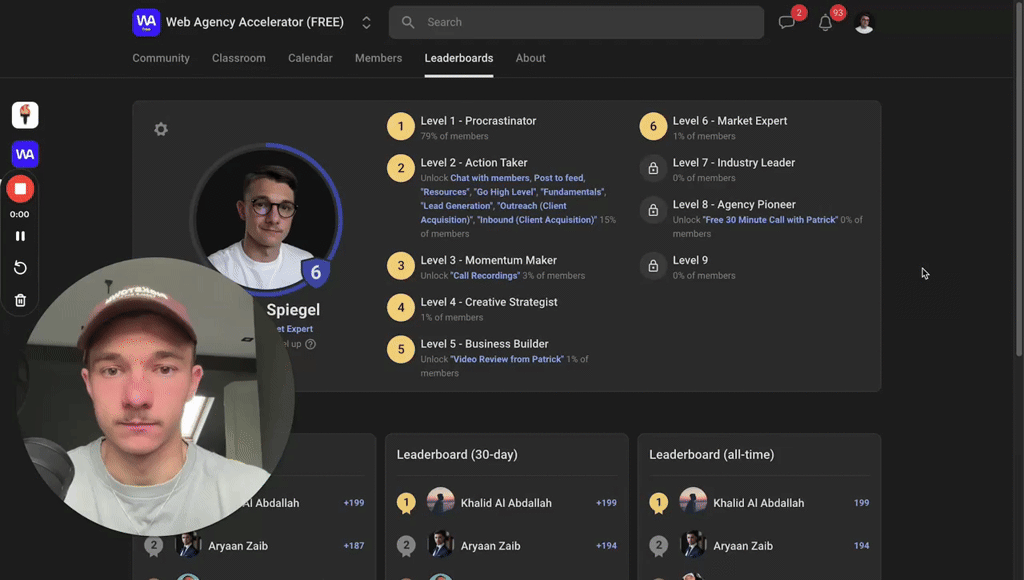
Task: Open the "Chat with members" link
Action: tap(490, 178)
